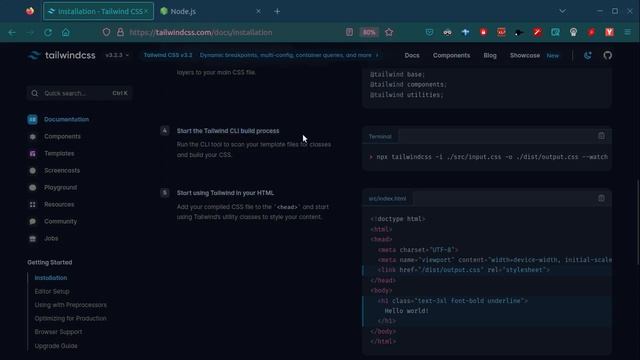Viewport: 640px width, 360px height.
Task: Click the 80% zoom level indicator
Action: point(369,32)
